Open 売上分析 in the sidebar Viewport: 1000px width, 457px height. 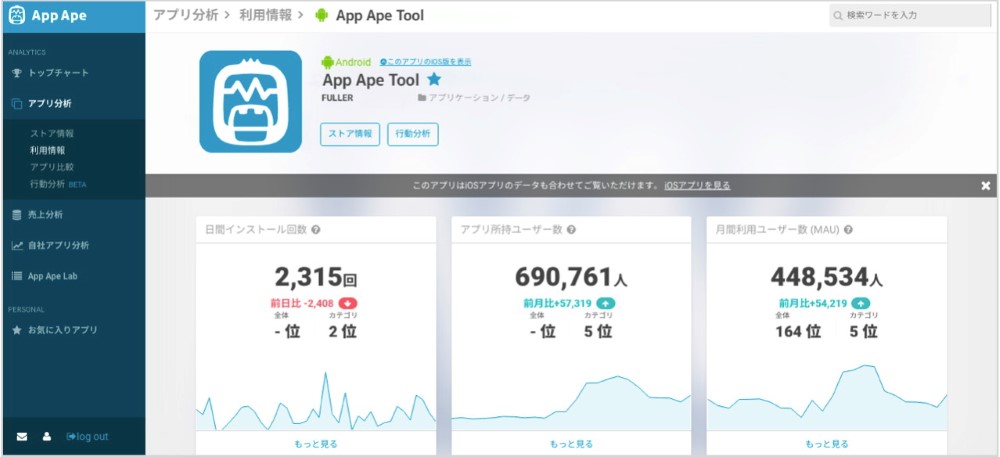pyautogui.click(x=38, y=215)
